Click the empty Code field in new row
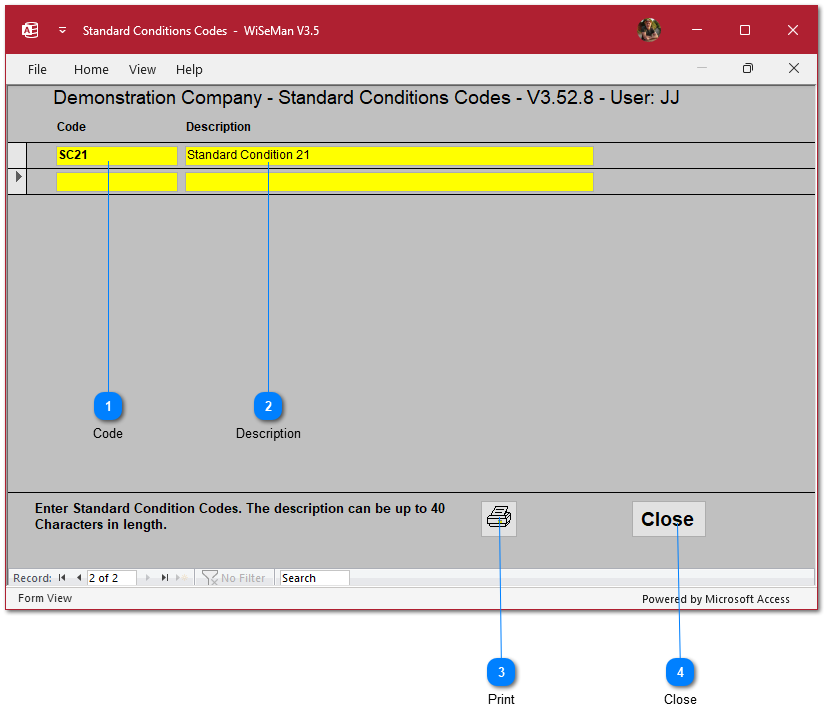 117,182
